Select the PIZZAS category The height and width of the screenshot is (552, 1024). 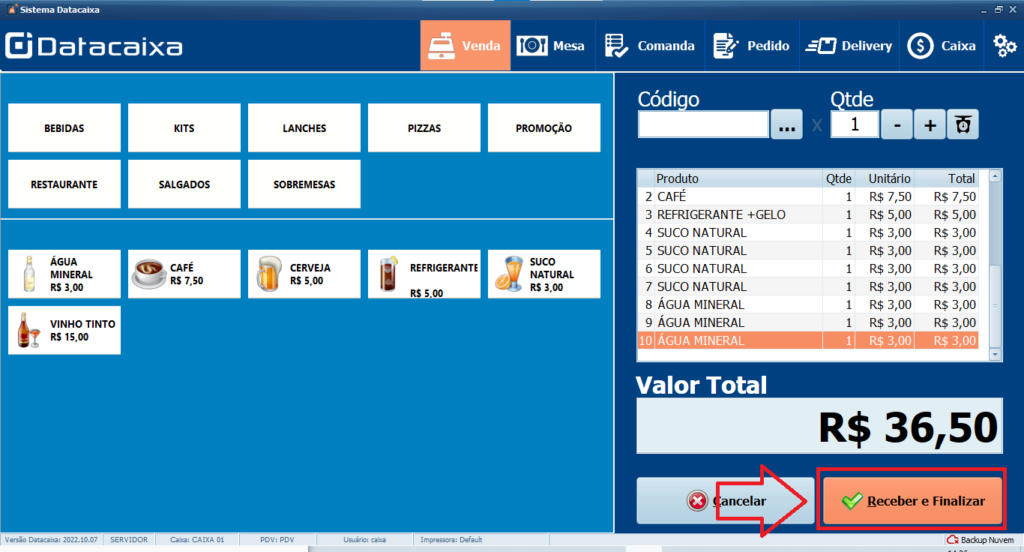tap(424, 128)
